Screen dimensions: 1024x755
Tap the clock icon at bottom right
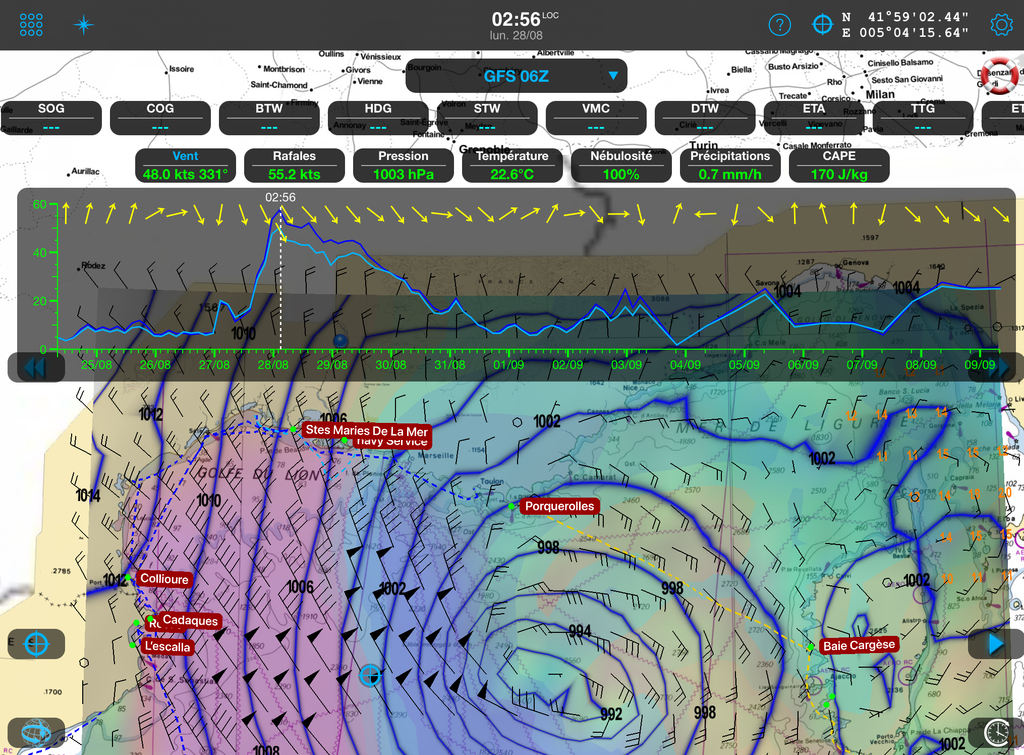997,733
